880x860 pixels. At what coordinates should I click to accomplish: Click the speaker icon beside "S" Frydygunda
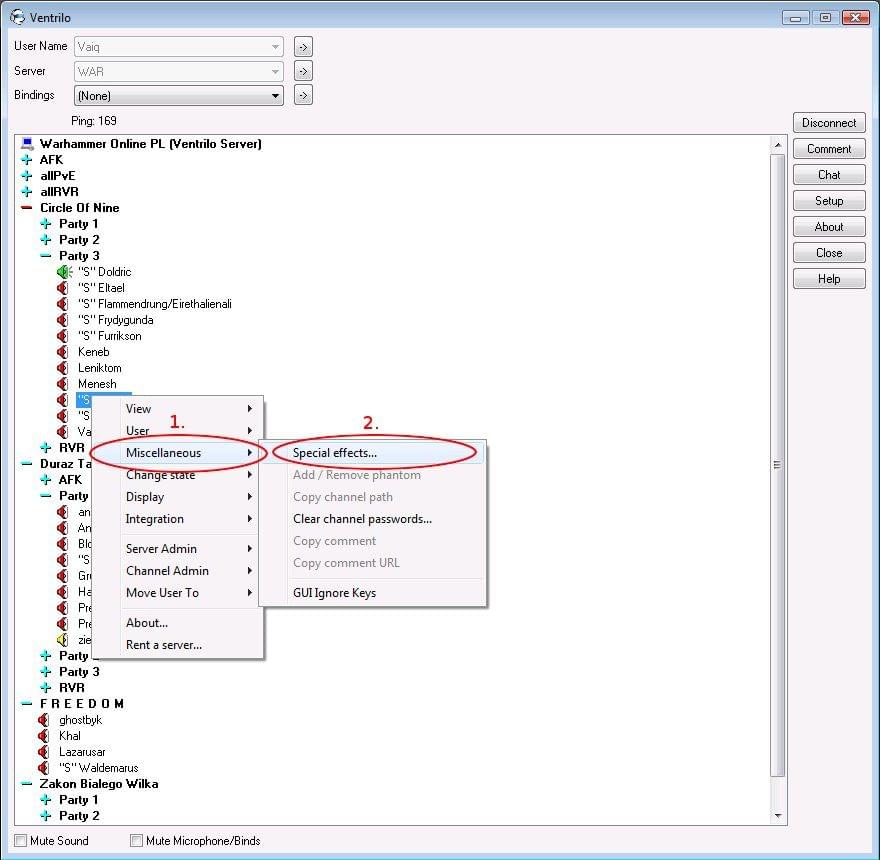tap(62, 320)
